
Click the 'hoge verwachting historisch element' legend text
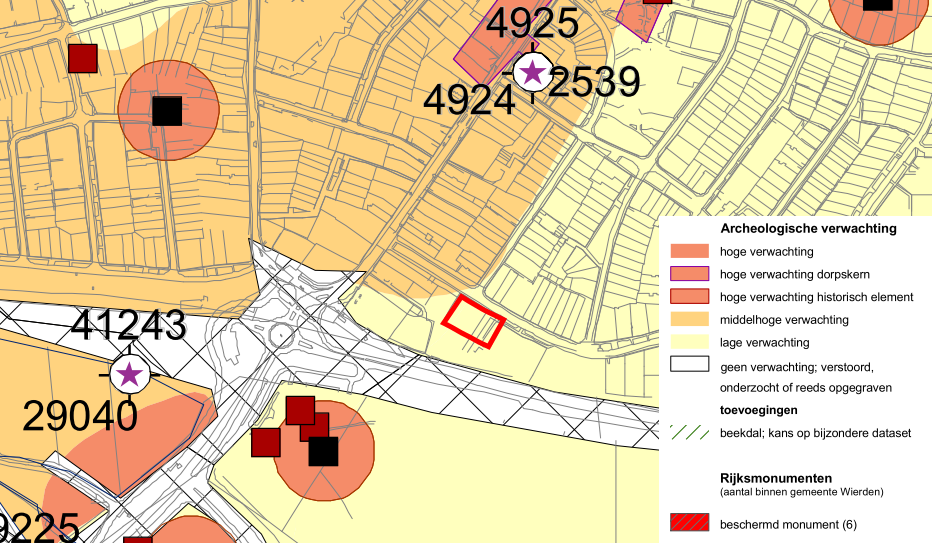coord(817,296)
